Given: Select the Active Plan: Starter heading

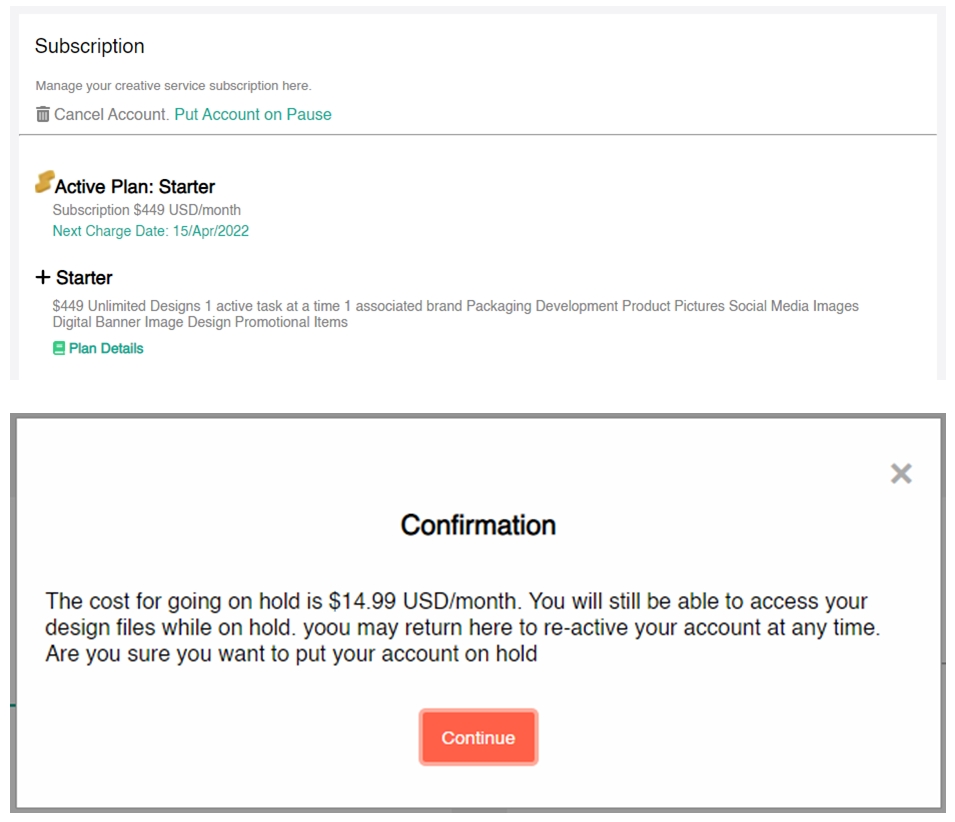Looking at the screenshot, I should click(x=135, y=186).
